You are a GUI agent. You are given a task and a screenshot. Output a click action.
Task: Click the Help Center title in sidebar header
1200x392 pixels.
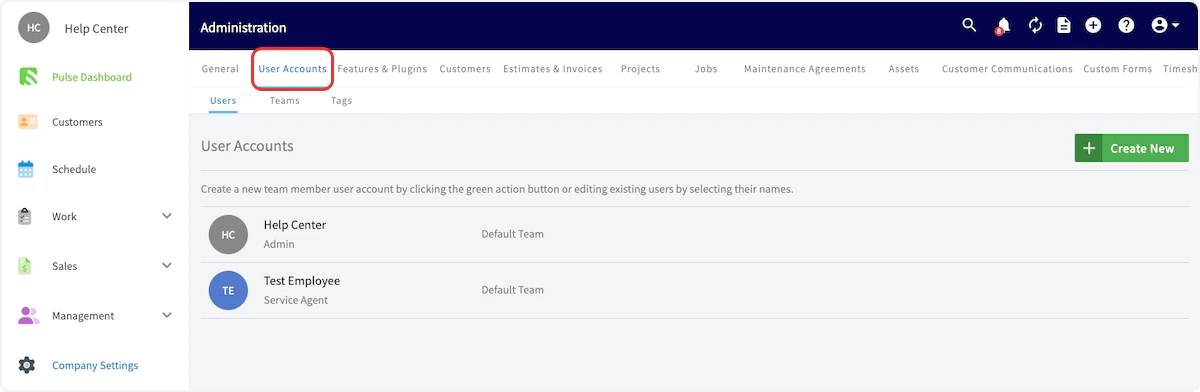96,28
